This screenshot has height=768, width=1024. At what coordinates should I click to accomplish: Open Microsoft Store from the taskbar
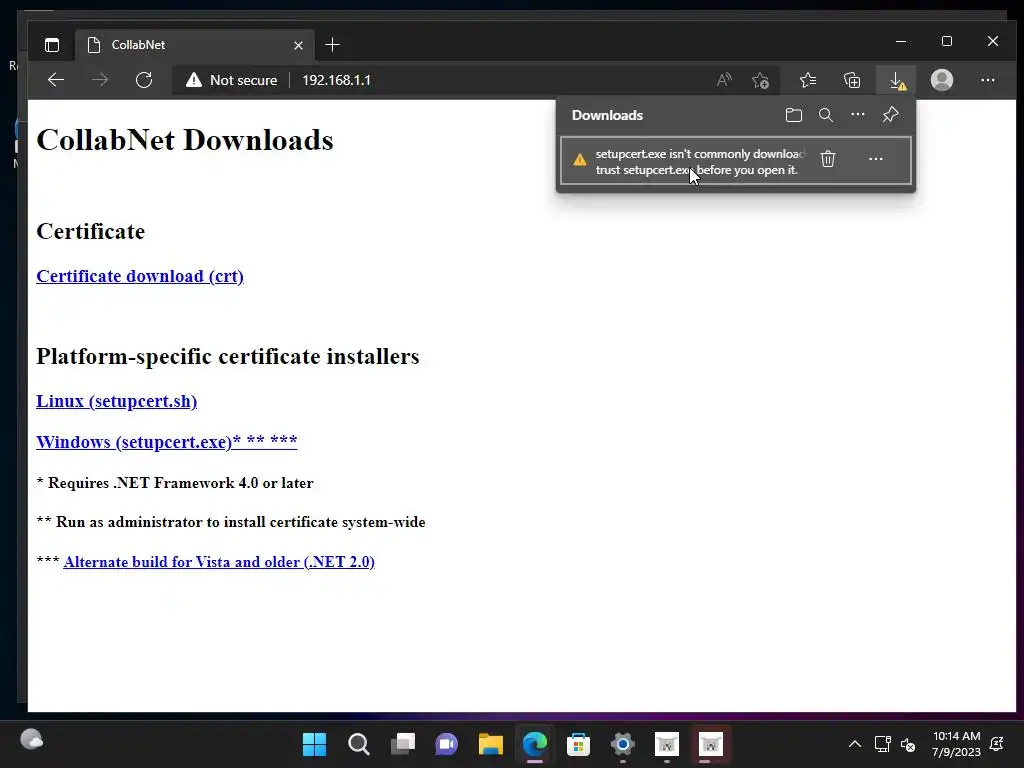(579, 744)
